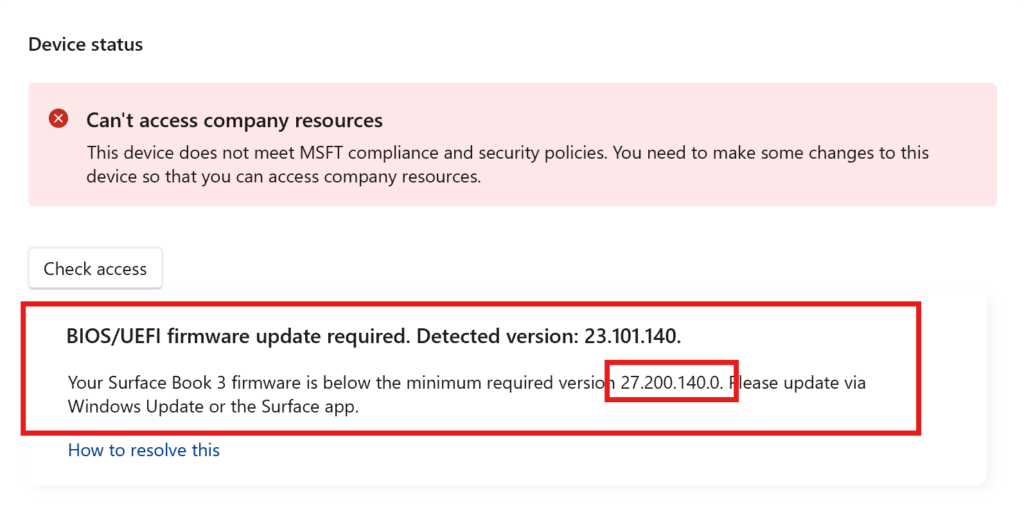Select the Can't access company resources title
1024x532 pixels.
pyautogui.click(x=234, y=121)
